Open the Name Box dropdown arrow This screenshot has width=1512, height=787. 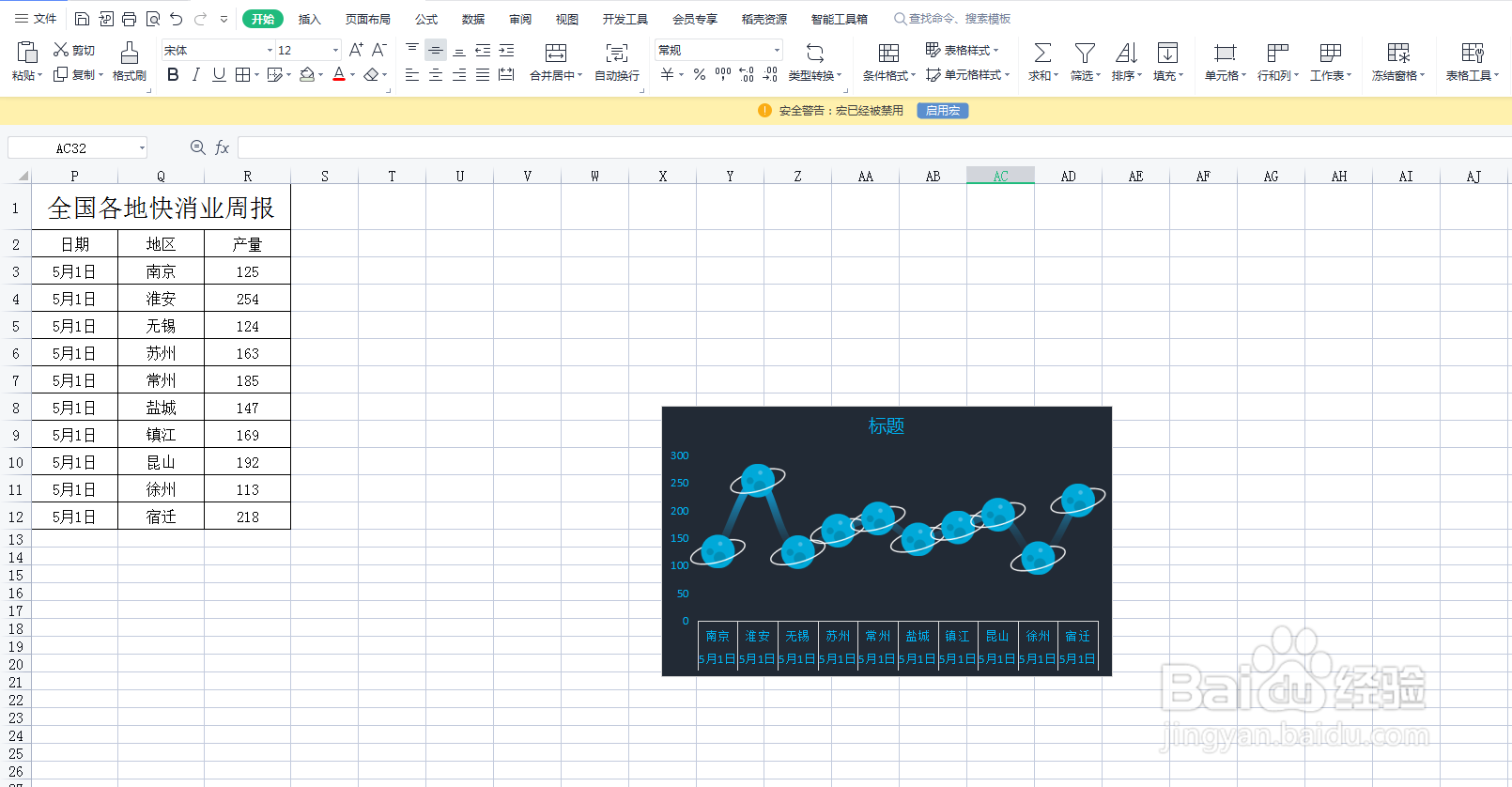[x=142, y=148]
